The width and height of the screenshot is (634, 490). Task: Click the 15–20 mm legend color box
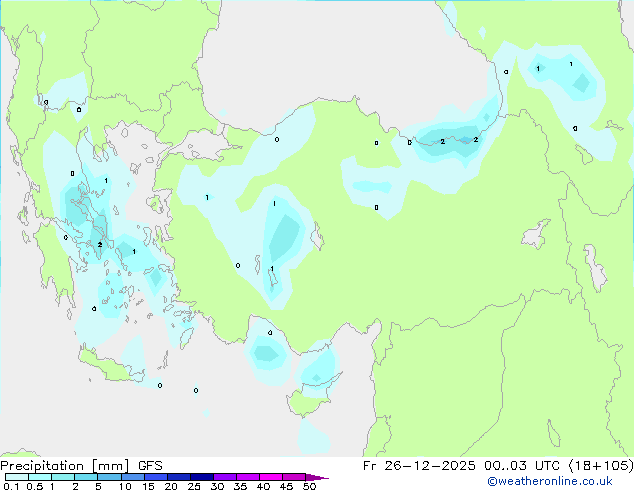pos(156,477)
